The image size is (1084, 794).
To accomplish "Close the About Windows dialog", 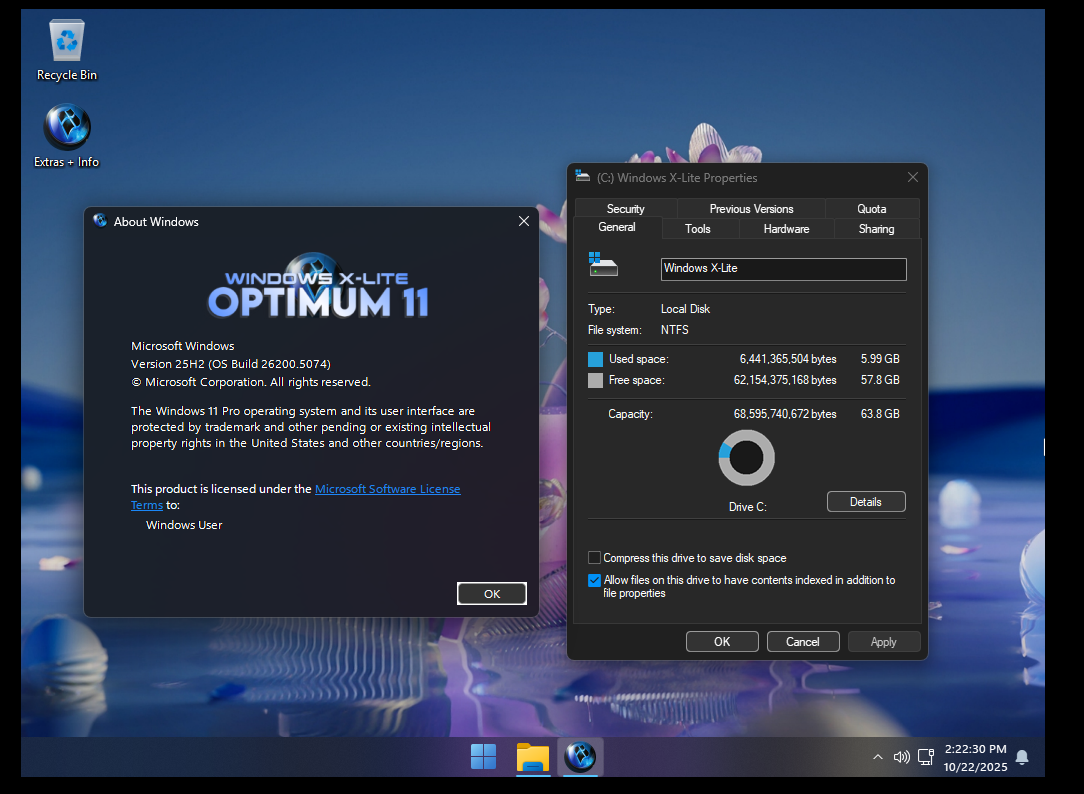I will point(524,221).
